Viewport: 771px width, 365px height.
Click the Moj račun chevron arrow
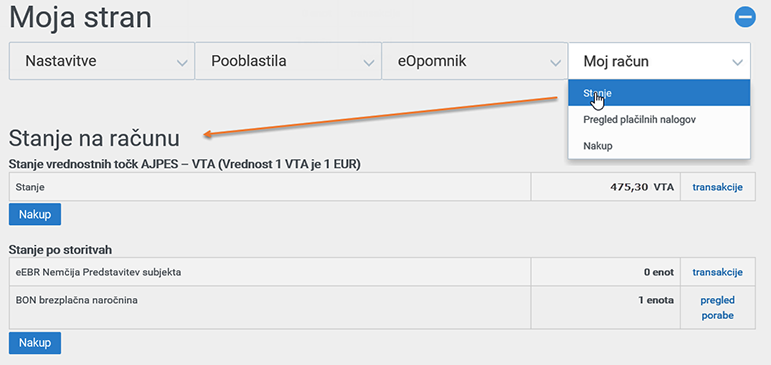pos(737,62)
